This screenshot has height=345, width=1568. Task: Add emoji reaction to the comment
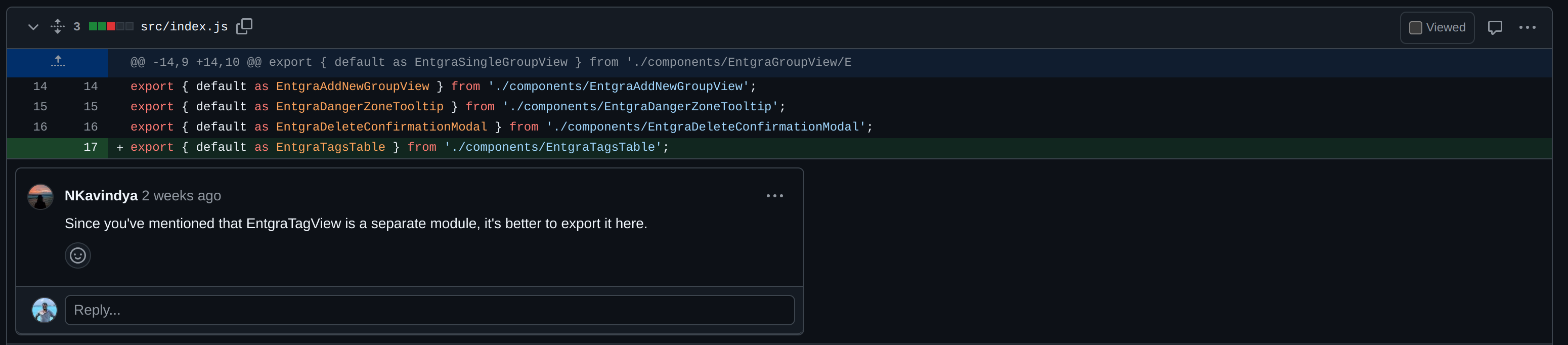pos(78,255)
